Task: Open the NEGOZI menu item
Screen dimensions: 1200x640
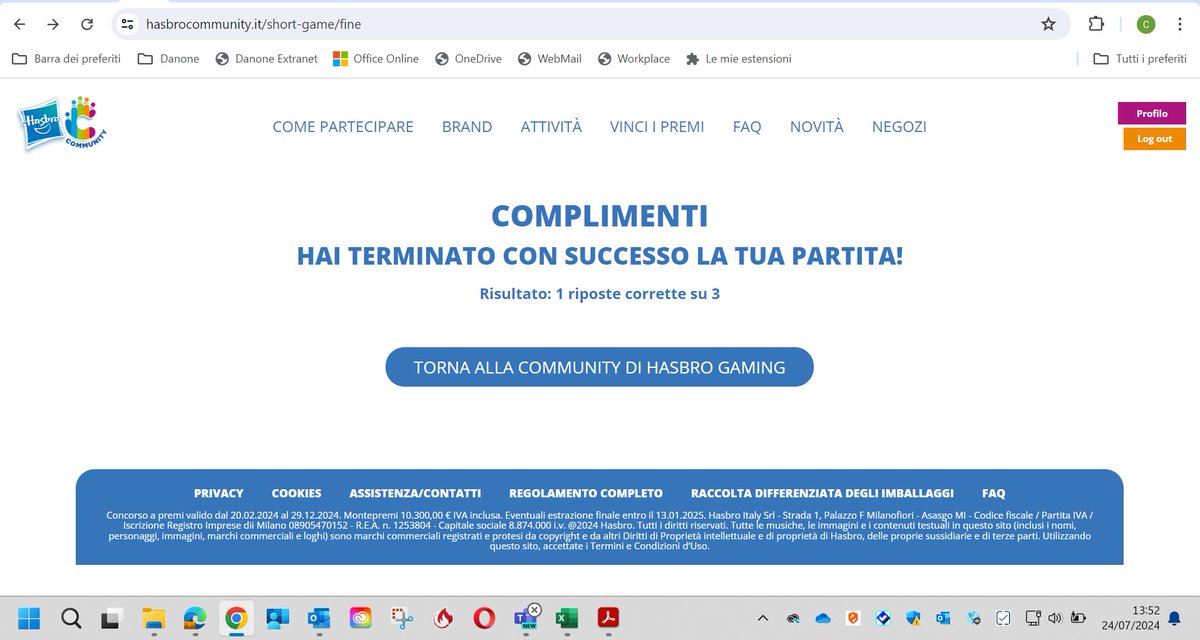Action: point(899,127)
